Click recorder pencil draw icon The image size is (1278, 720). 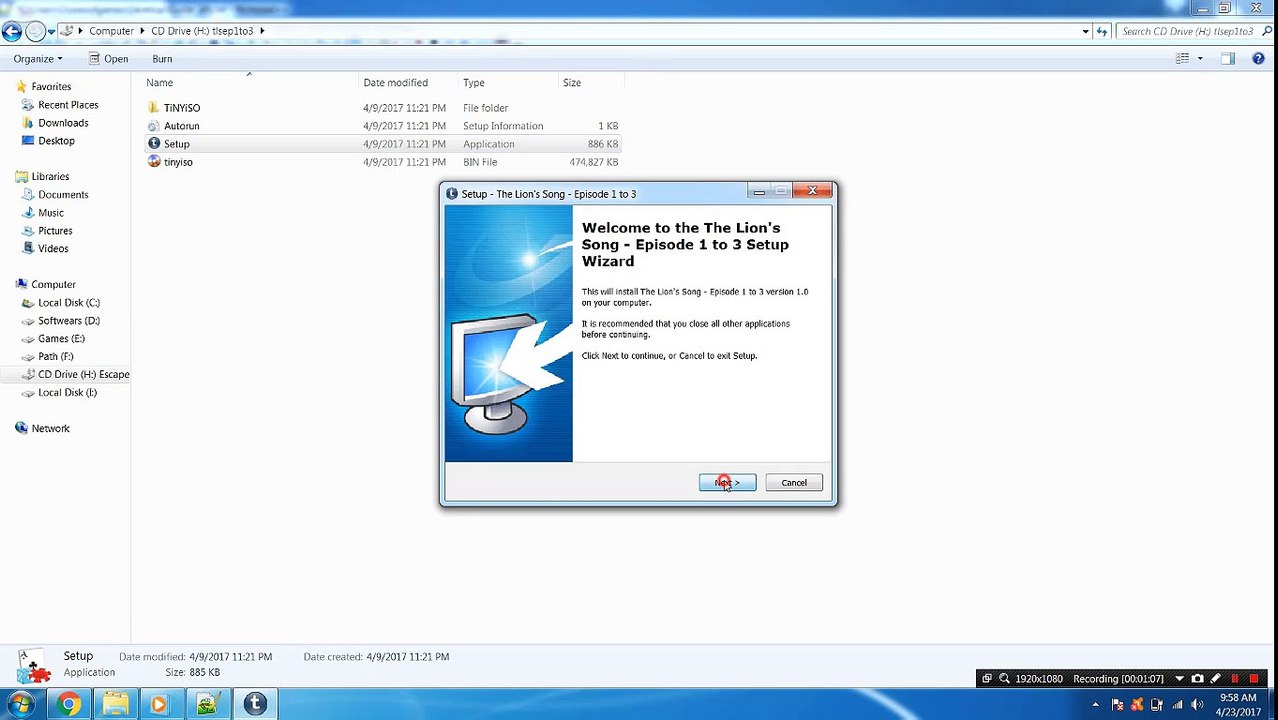(1216, 679)
